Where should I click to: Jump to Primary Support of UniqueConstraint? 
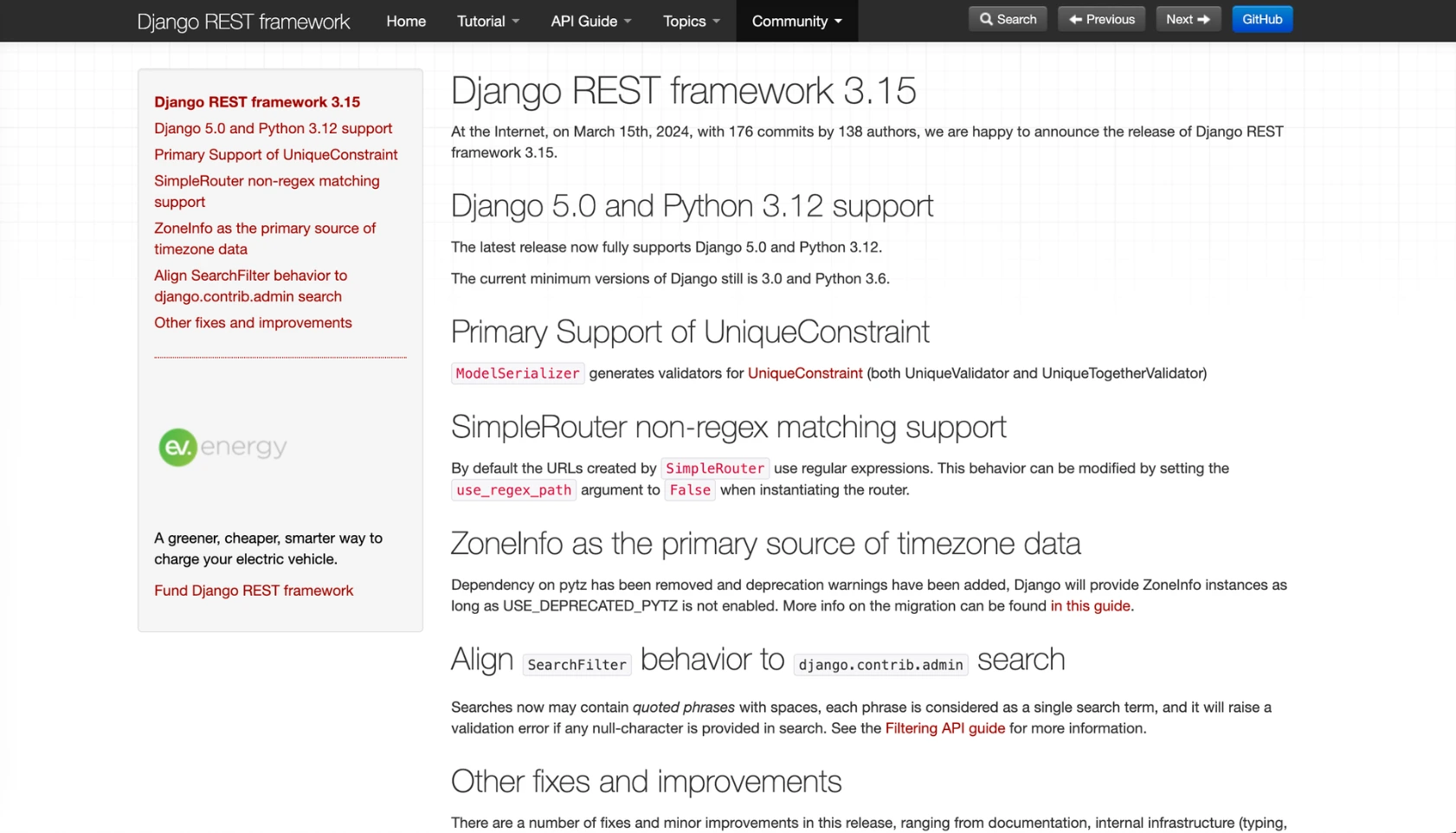pyautogui.click(x=275, y=155)
